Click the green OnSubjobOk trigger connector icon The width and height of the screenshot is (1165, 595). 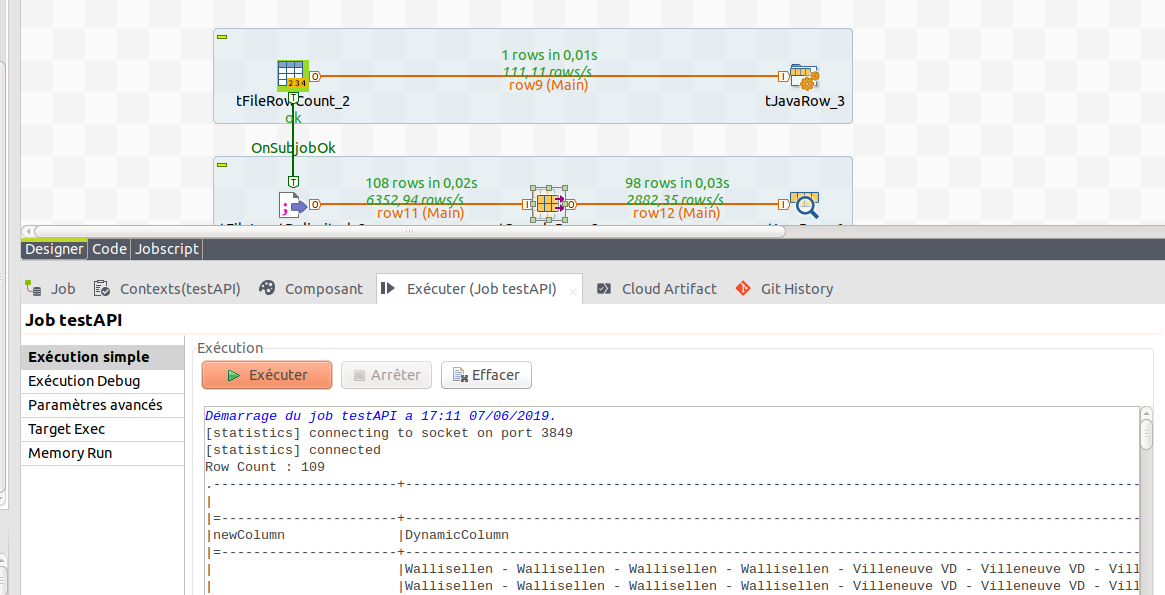click(x=293, y=181)
